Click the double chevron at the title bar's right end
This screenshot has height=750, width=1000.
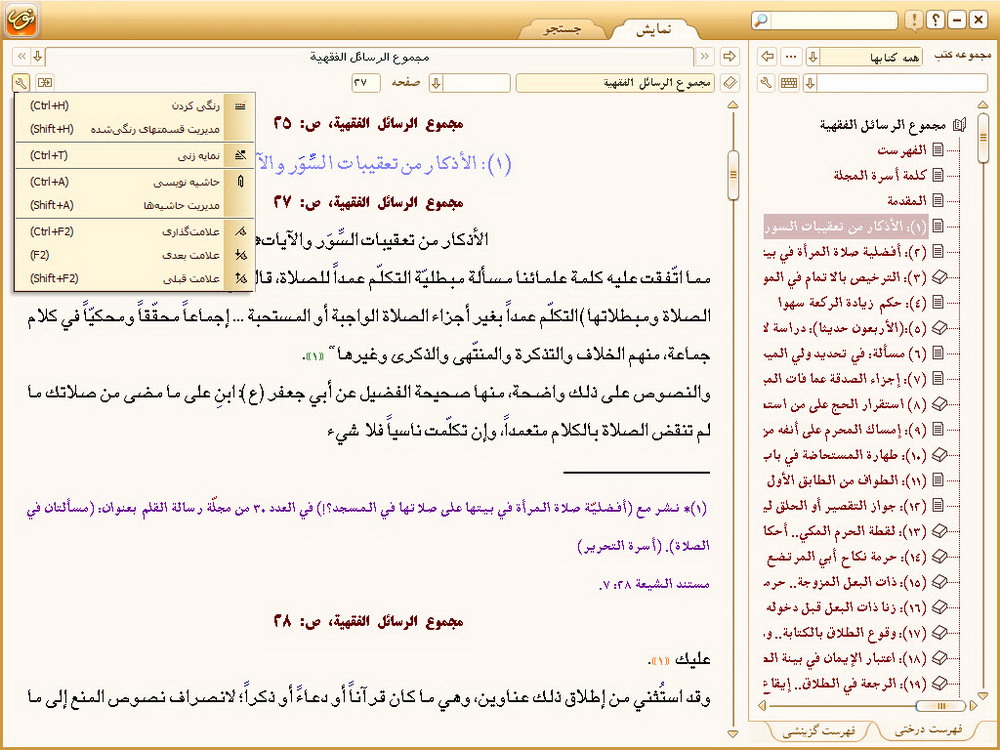coord(704,57)
